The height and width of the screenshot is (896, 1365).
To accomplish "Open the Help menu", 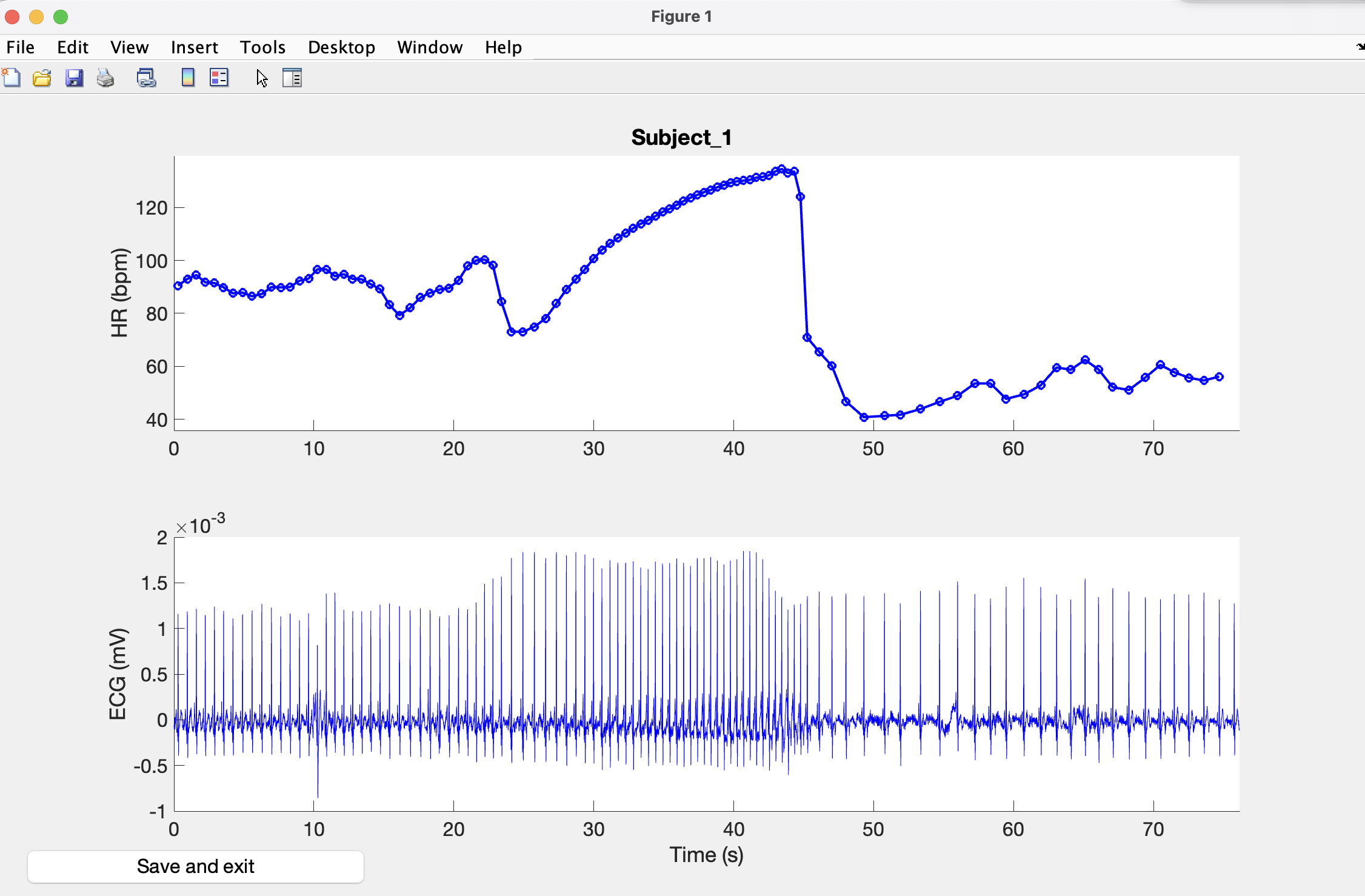I will click(503, 47).
